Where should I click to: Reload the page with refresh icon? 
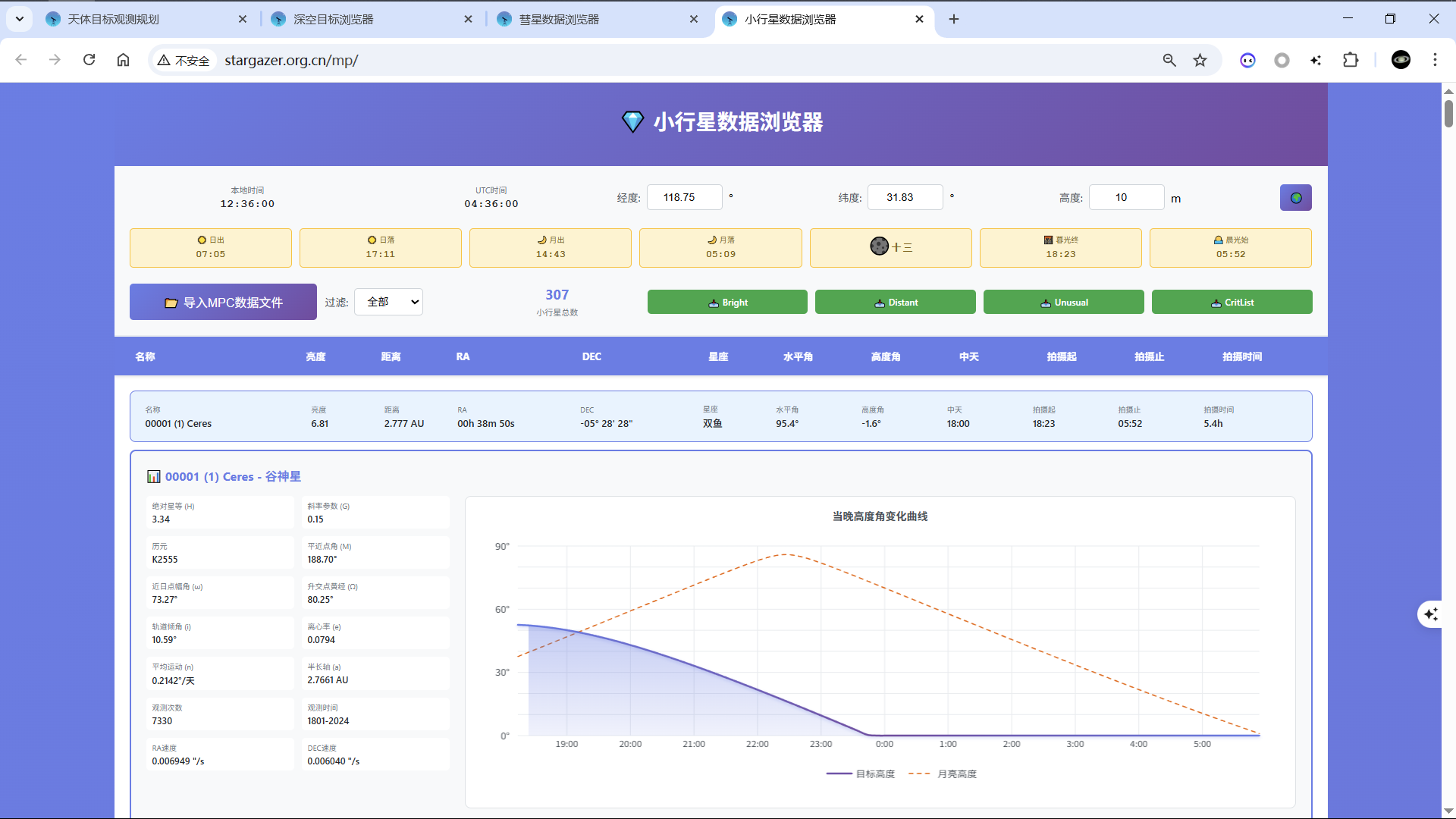coord(89,60)
